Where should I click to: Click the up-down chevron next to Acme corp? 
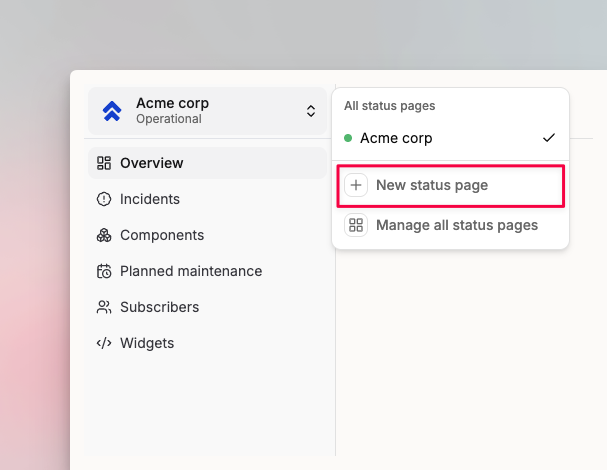pos(311,111)
